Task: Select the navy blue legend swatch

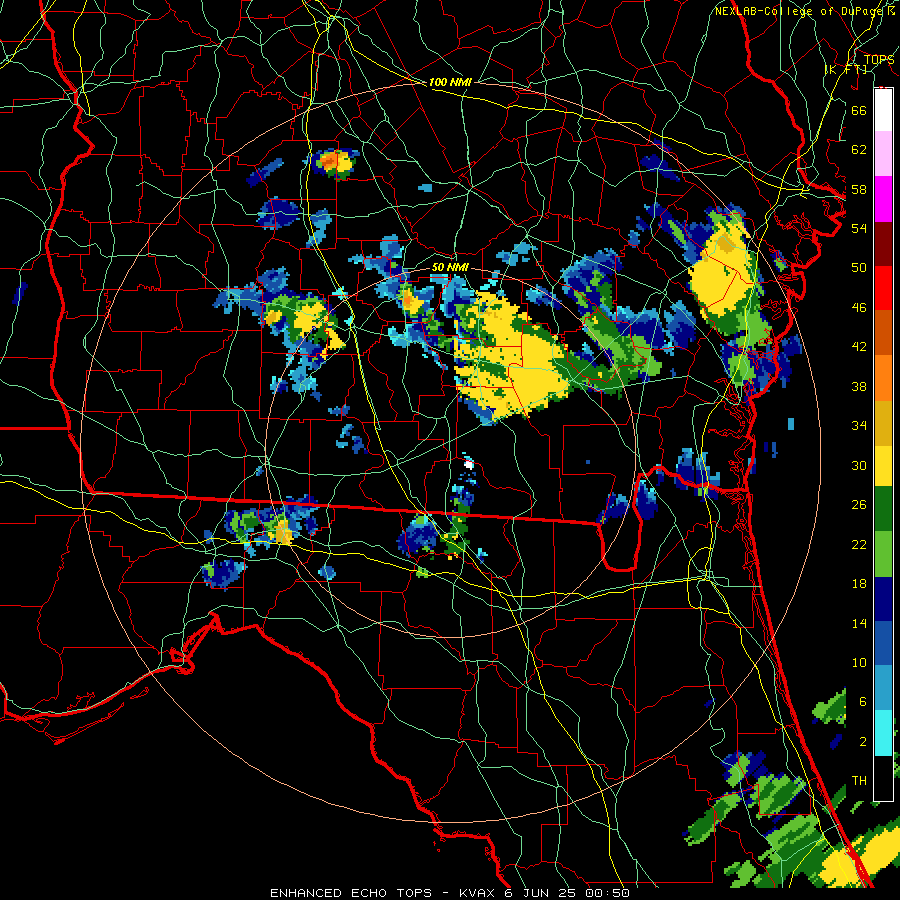Action: click(x=883, y=599)
